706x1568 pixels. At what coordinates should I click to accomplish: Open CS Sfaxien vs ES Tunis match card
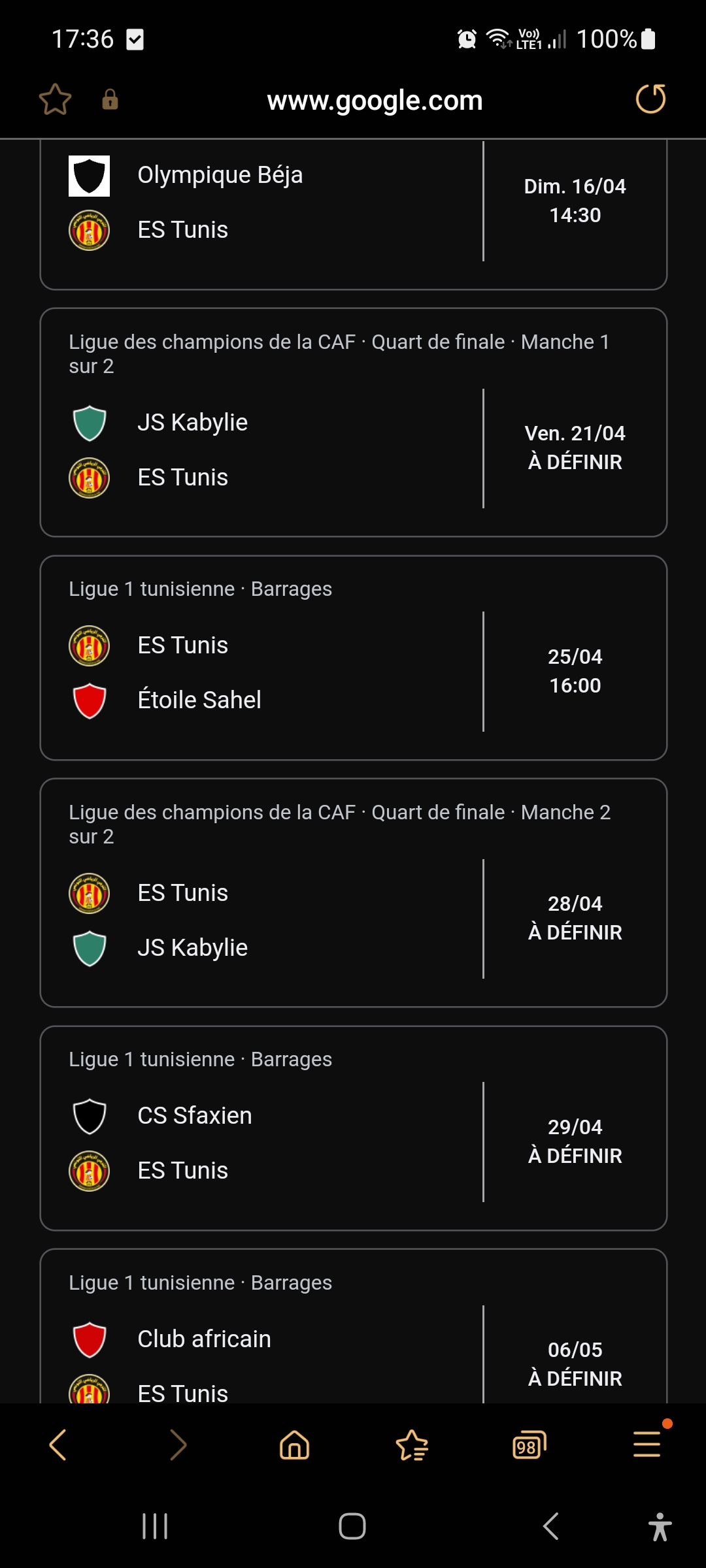click(354, 1128)
